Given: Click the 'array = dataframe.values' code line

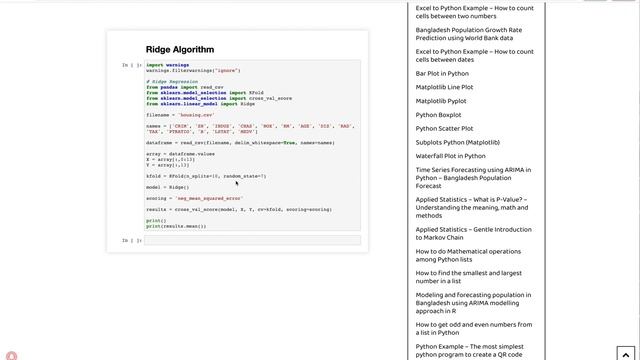Looking at the screenshot, I should (x=180, y=154).
